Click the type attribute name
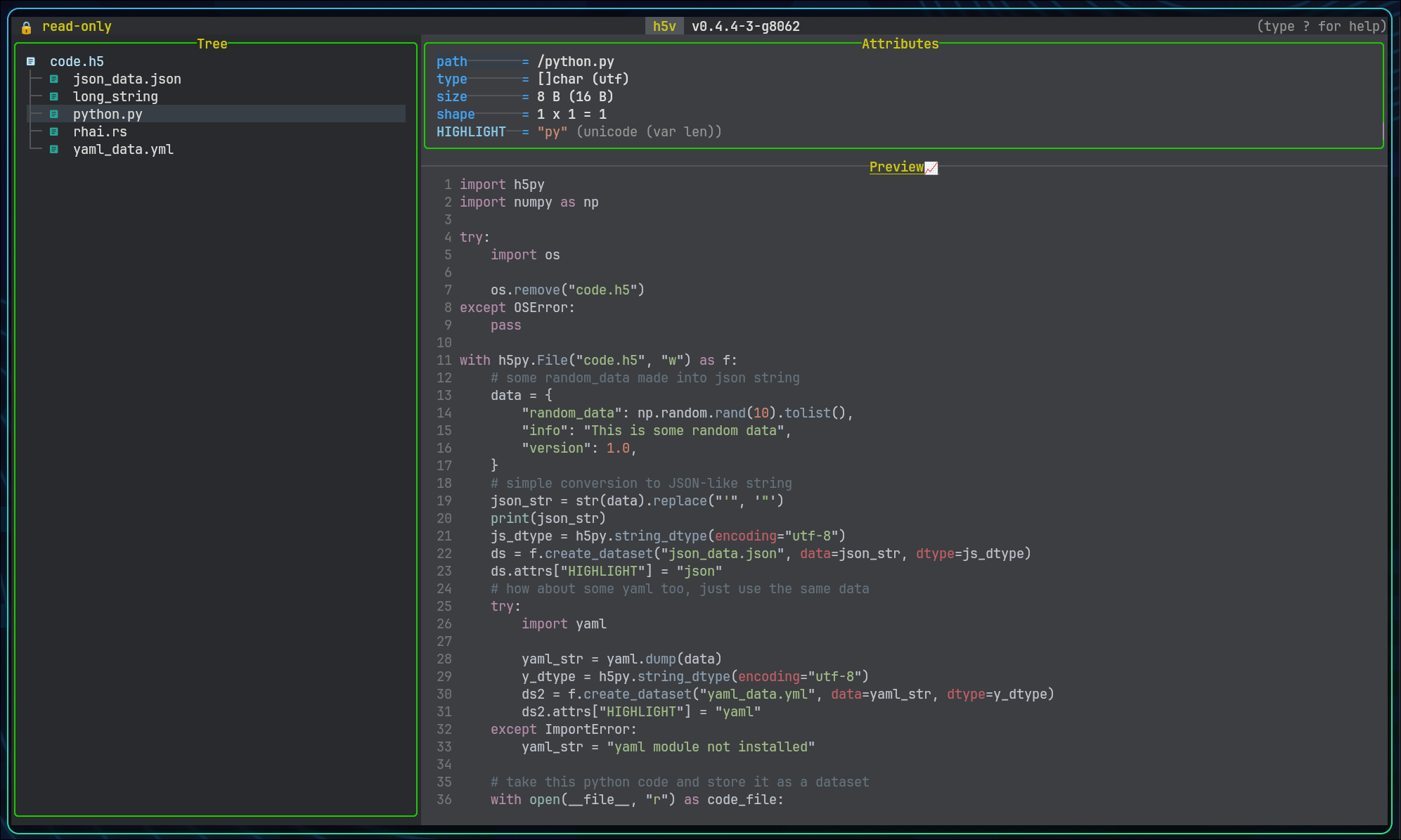The height and width of the screenshot is (840, 1401). pyautogui.click(x=451, y=79)
